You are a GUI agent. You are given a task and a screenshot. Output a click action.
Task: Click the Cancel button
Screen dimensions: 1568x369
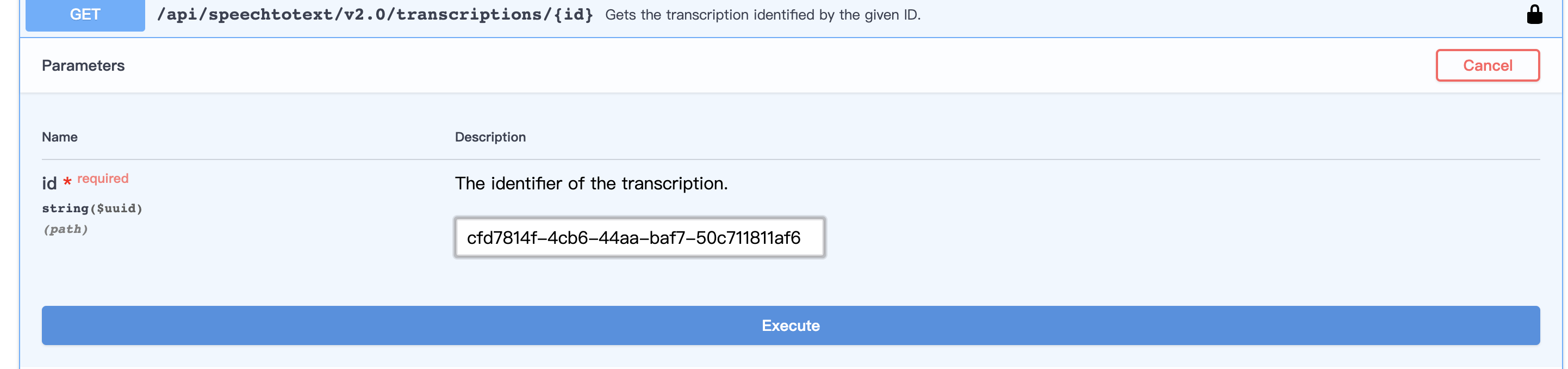point(1487,65)
